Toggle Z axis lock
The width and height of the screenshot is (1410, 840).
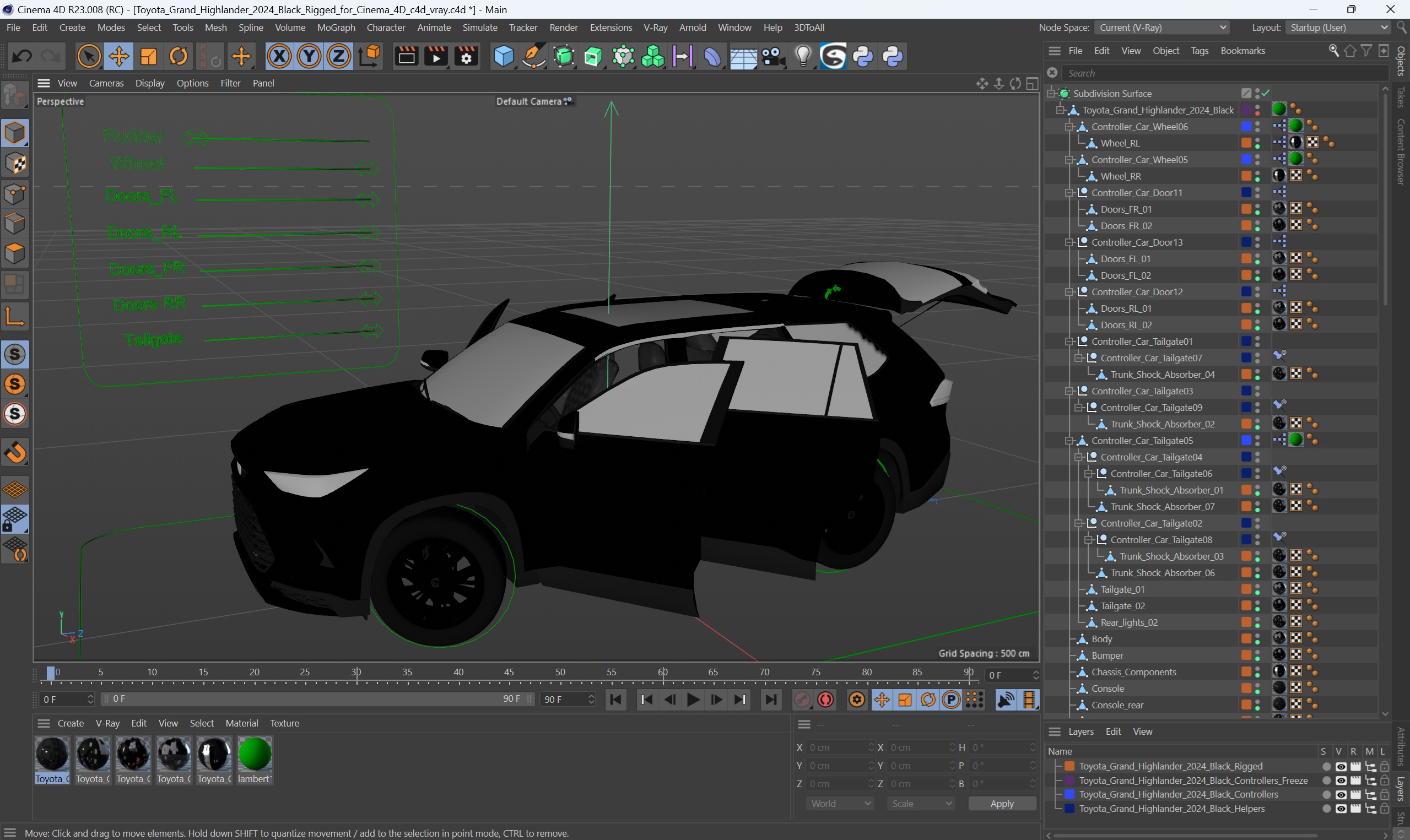pyautogui.click(x=338, y=56)
